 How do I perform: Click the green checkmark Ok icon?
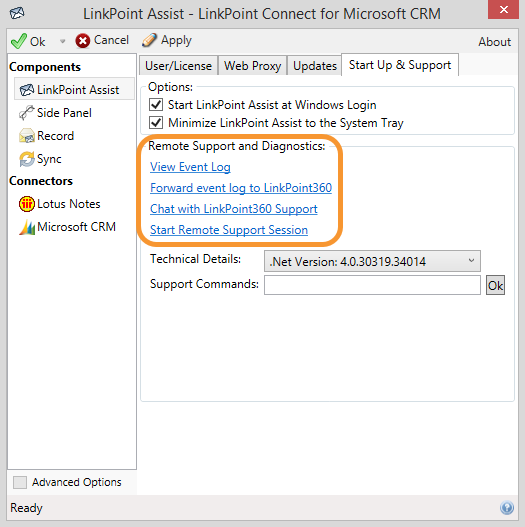[x=19, y=41]
